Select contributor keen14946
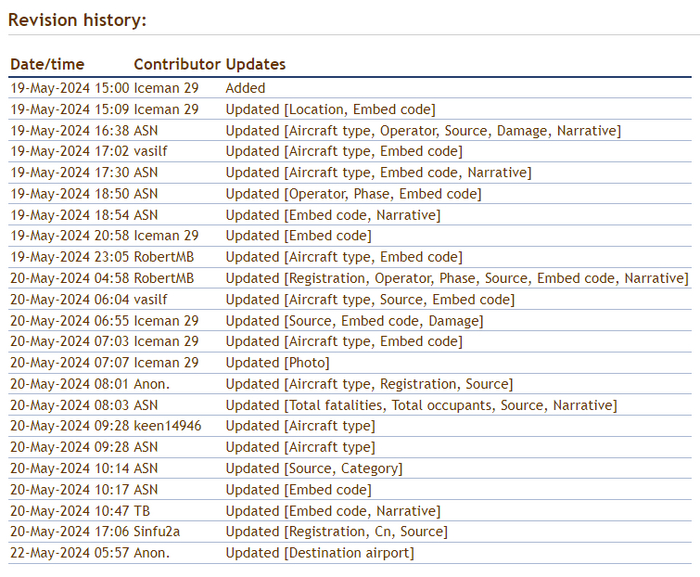This screenshot has height=577, width=700. [x=167, y=426]
